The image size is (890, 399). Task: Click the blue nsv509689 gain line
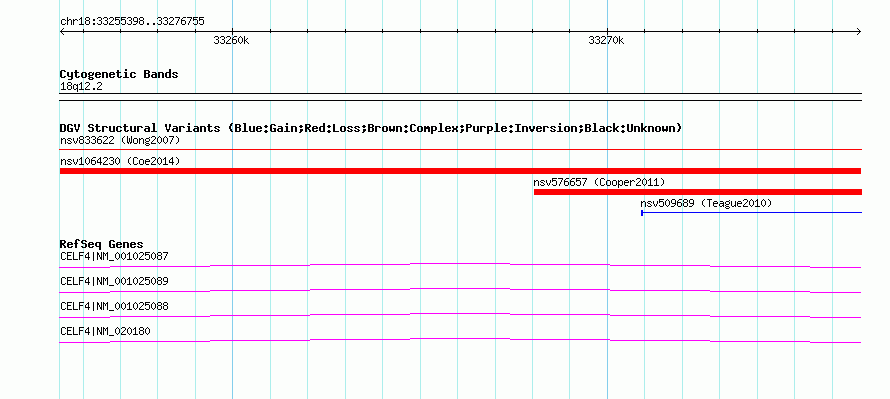point(752,213)
